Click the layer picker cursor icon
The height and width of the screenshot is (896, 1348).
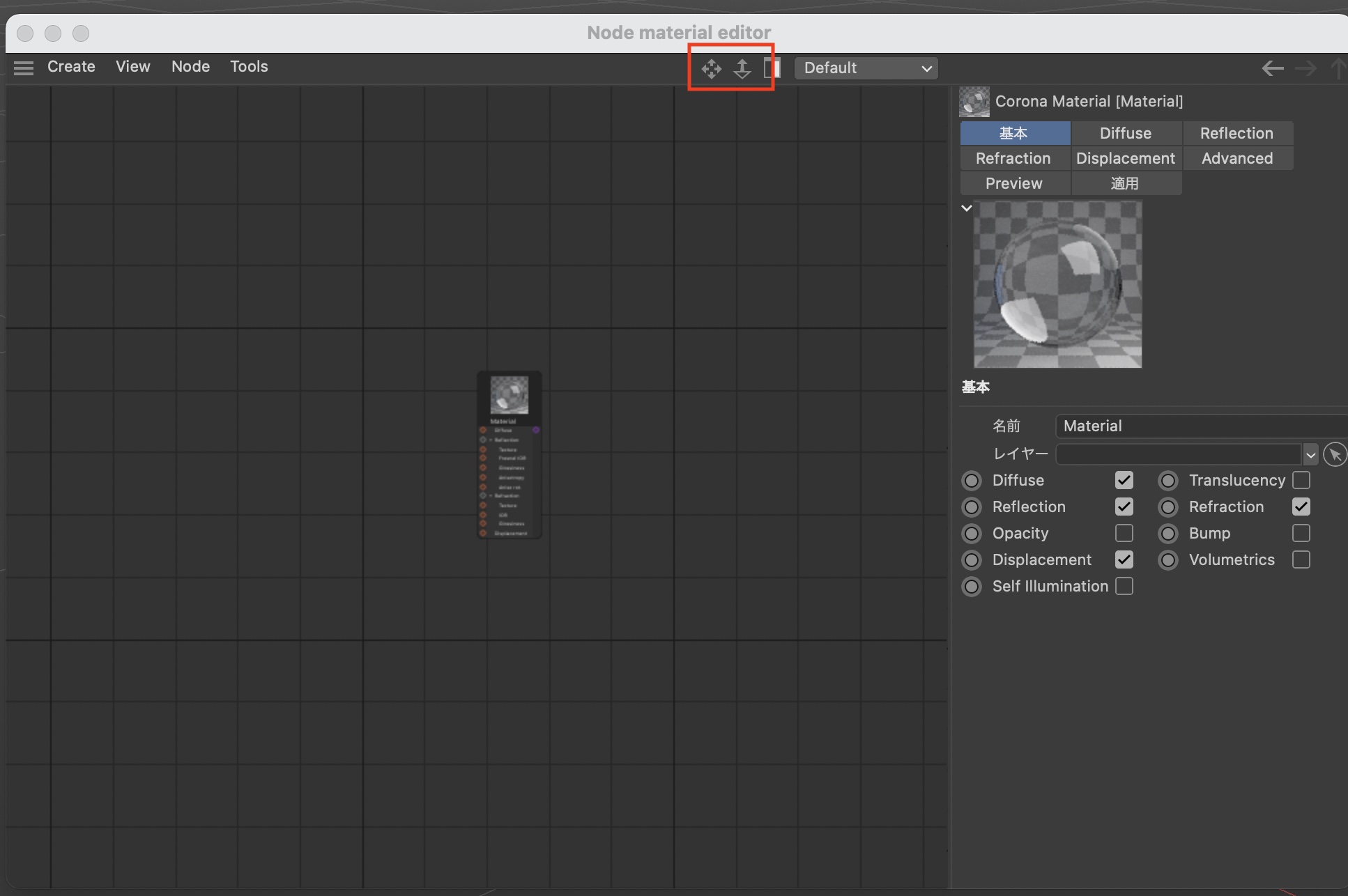click(x=1334, y=454)
